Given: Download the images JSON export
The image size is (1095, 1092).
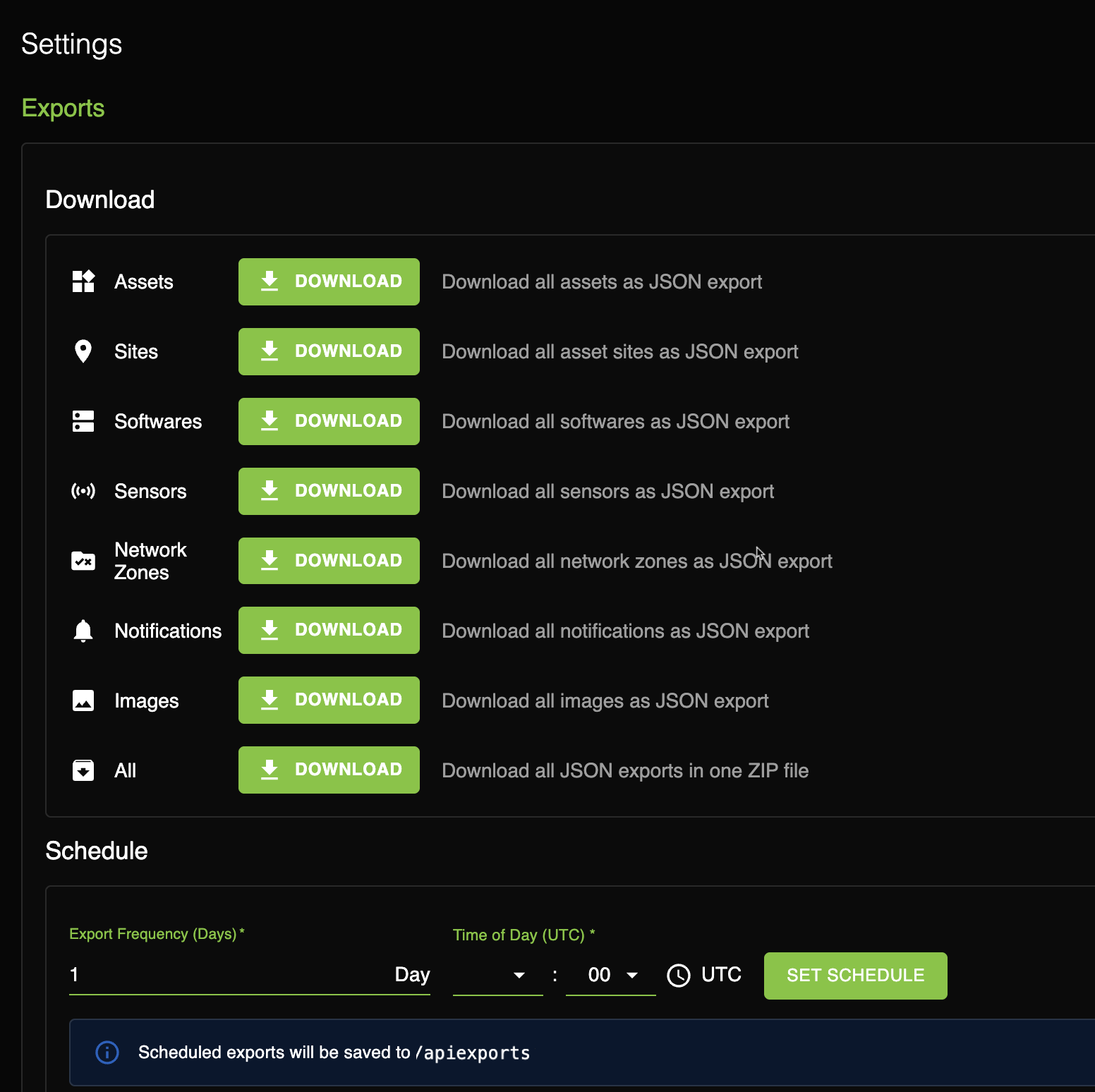Looking at the screenshot, I should click(329, 700).
